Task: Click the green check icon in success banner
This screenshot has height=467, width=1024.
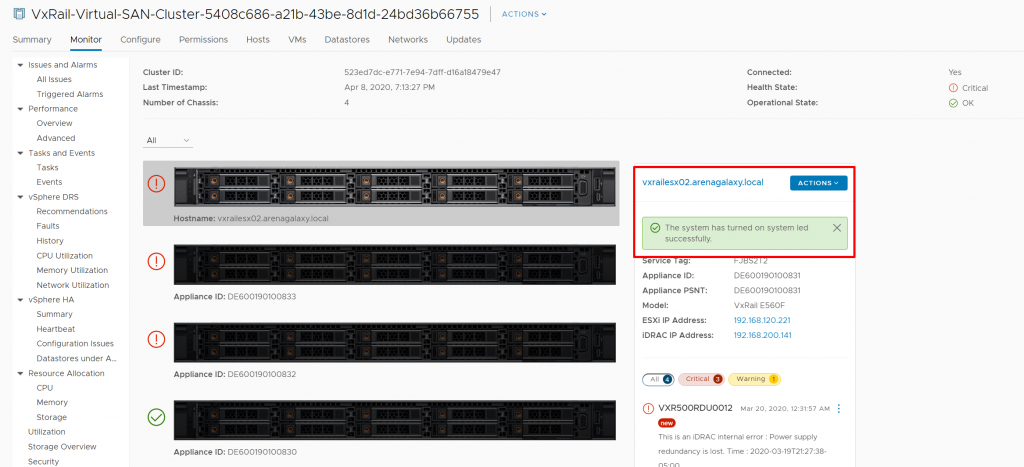Action: 654,228
